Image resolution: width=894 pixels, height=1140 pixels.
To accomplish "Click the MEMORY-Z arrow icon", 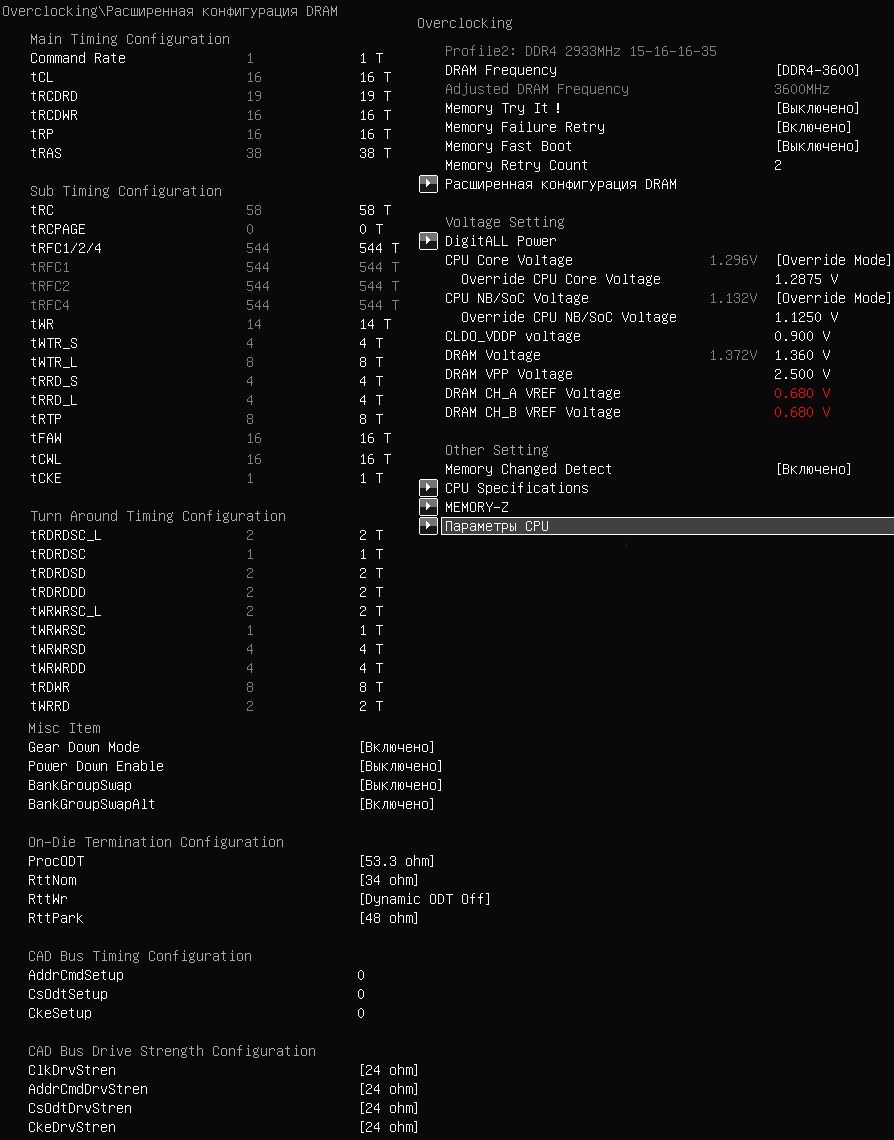I will (428, 507).
